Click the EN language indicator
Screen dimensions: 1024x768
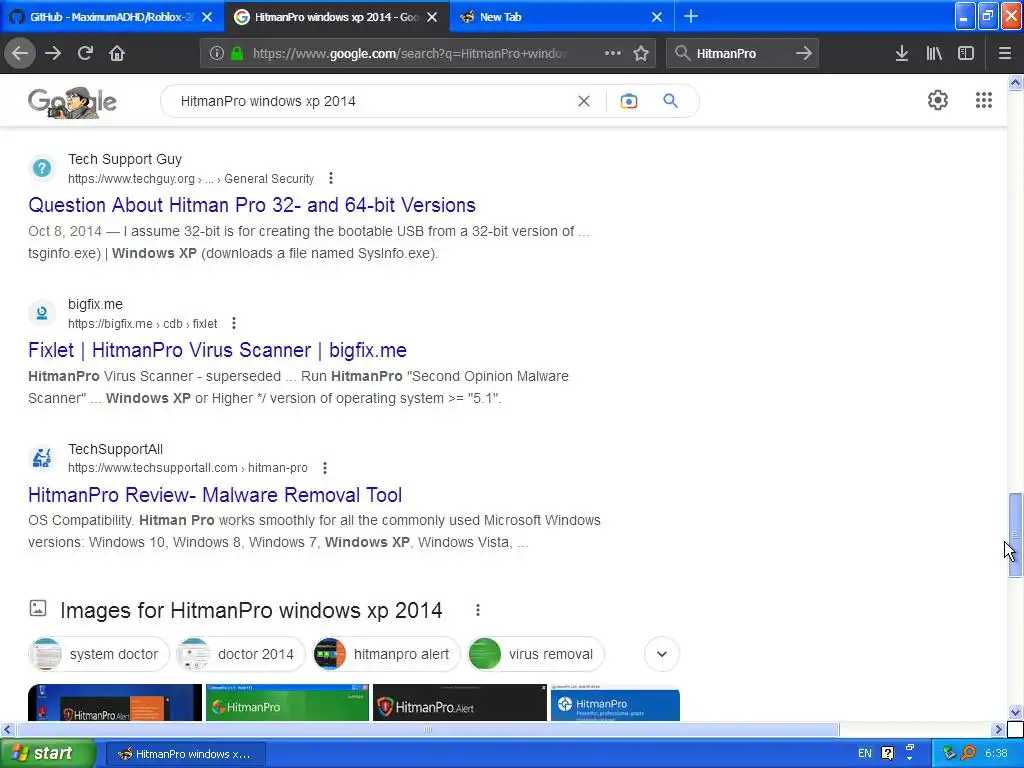(865, 753)
